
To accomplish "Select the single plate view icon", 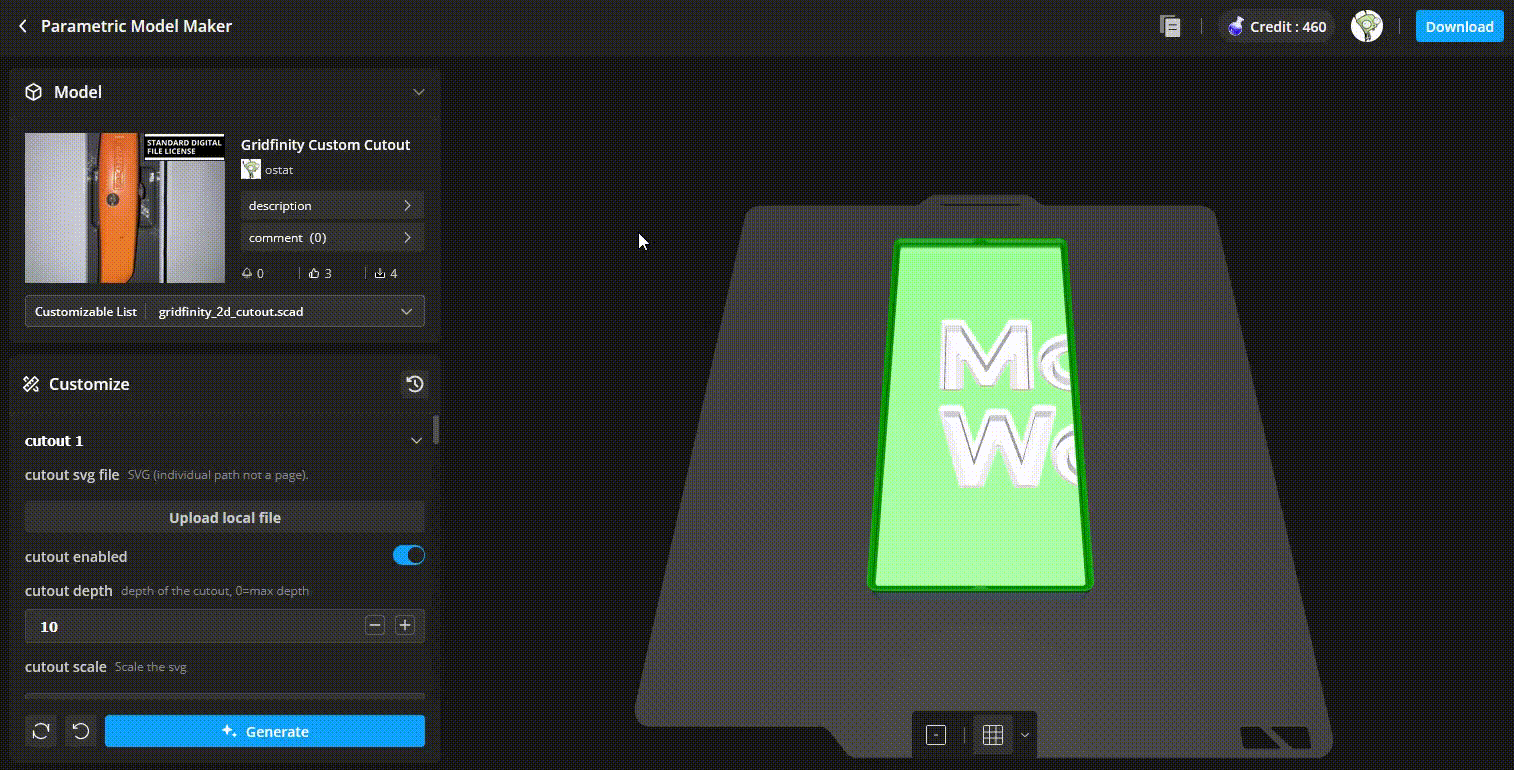I will [936, 734].
